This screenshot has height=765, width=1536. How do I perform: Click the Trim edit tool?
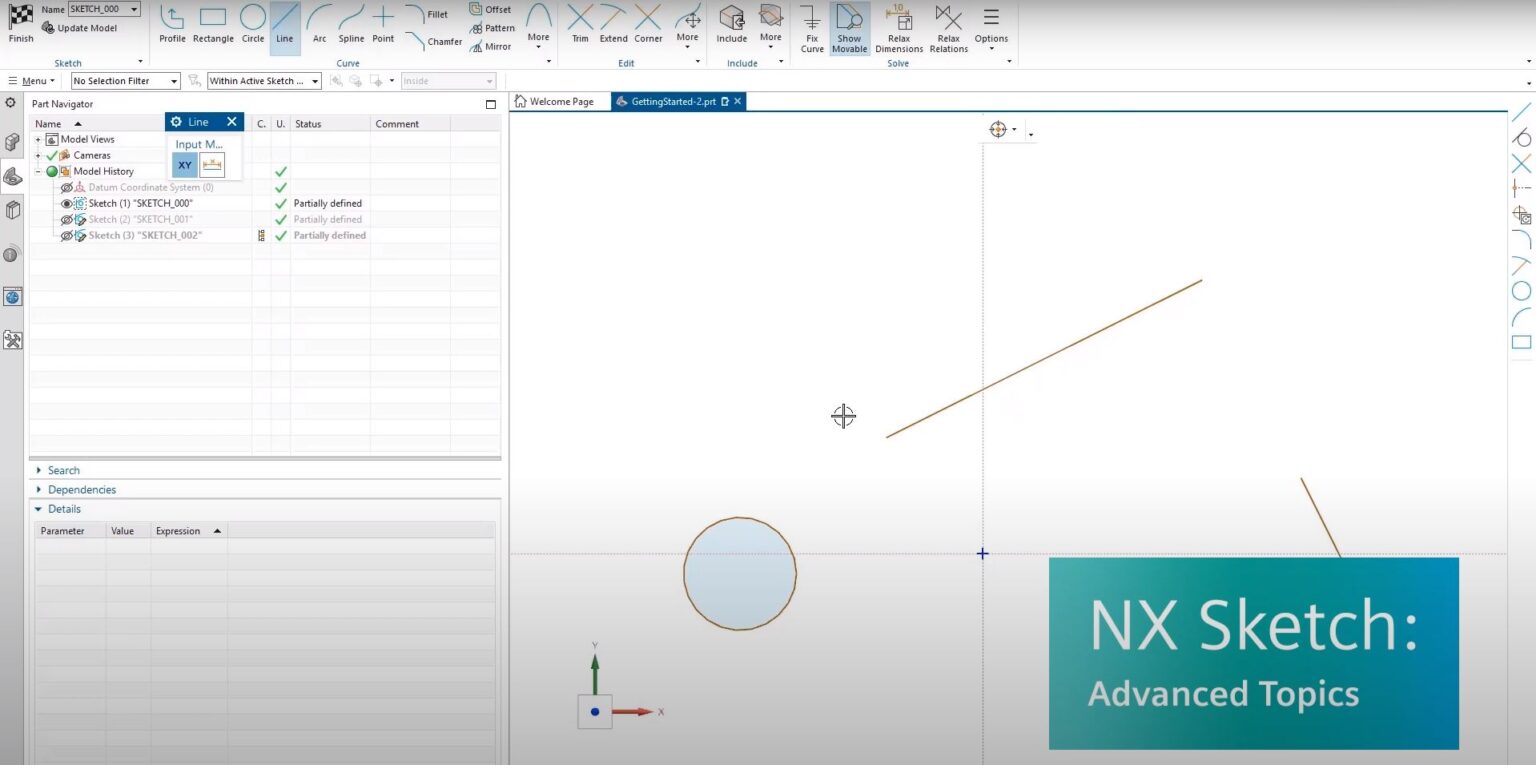click(580, 24)
